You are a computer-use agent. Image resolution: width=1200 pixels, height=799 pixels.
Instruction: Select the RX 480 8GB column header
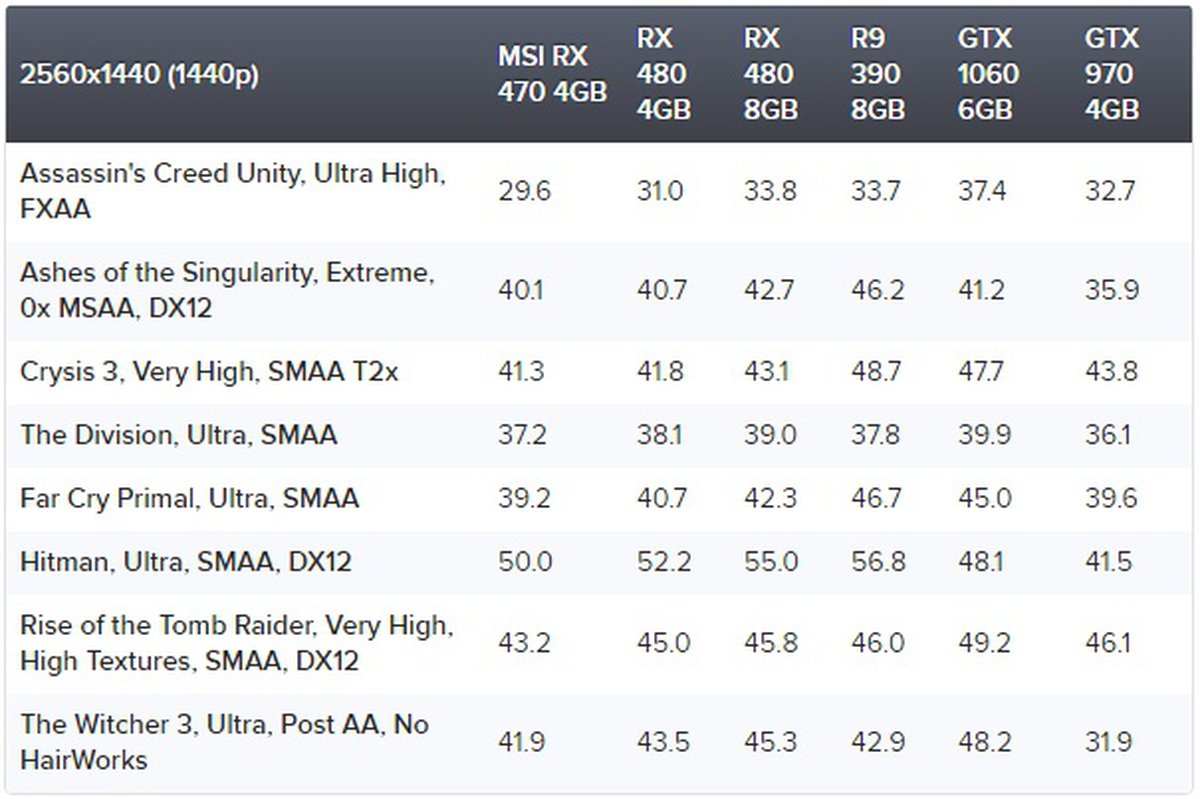point(770,74)
